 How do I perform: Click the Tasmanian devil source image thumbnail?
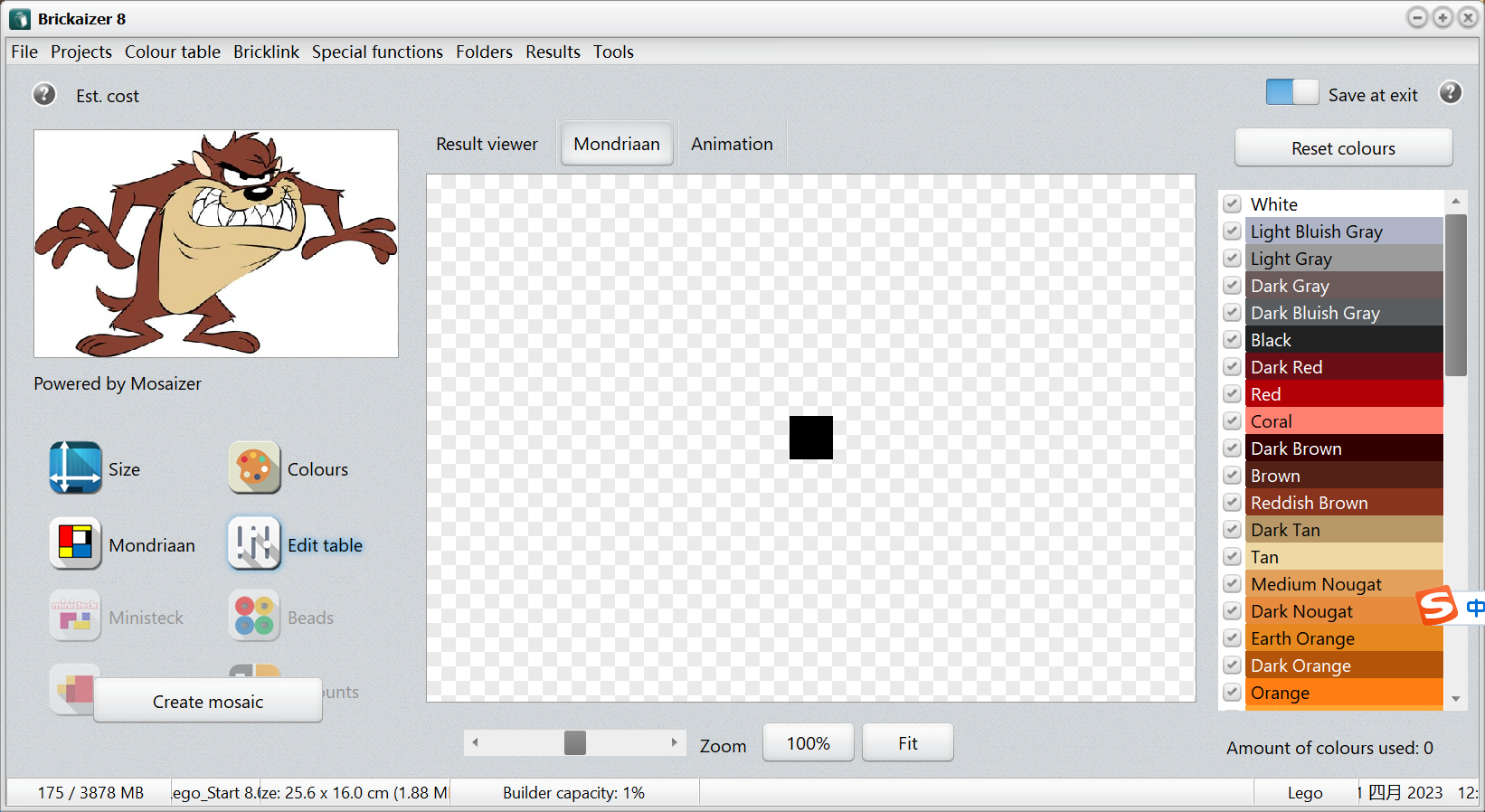click(x=216, y=243)
